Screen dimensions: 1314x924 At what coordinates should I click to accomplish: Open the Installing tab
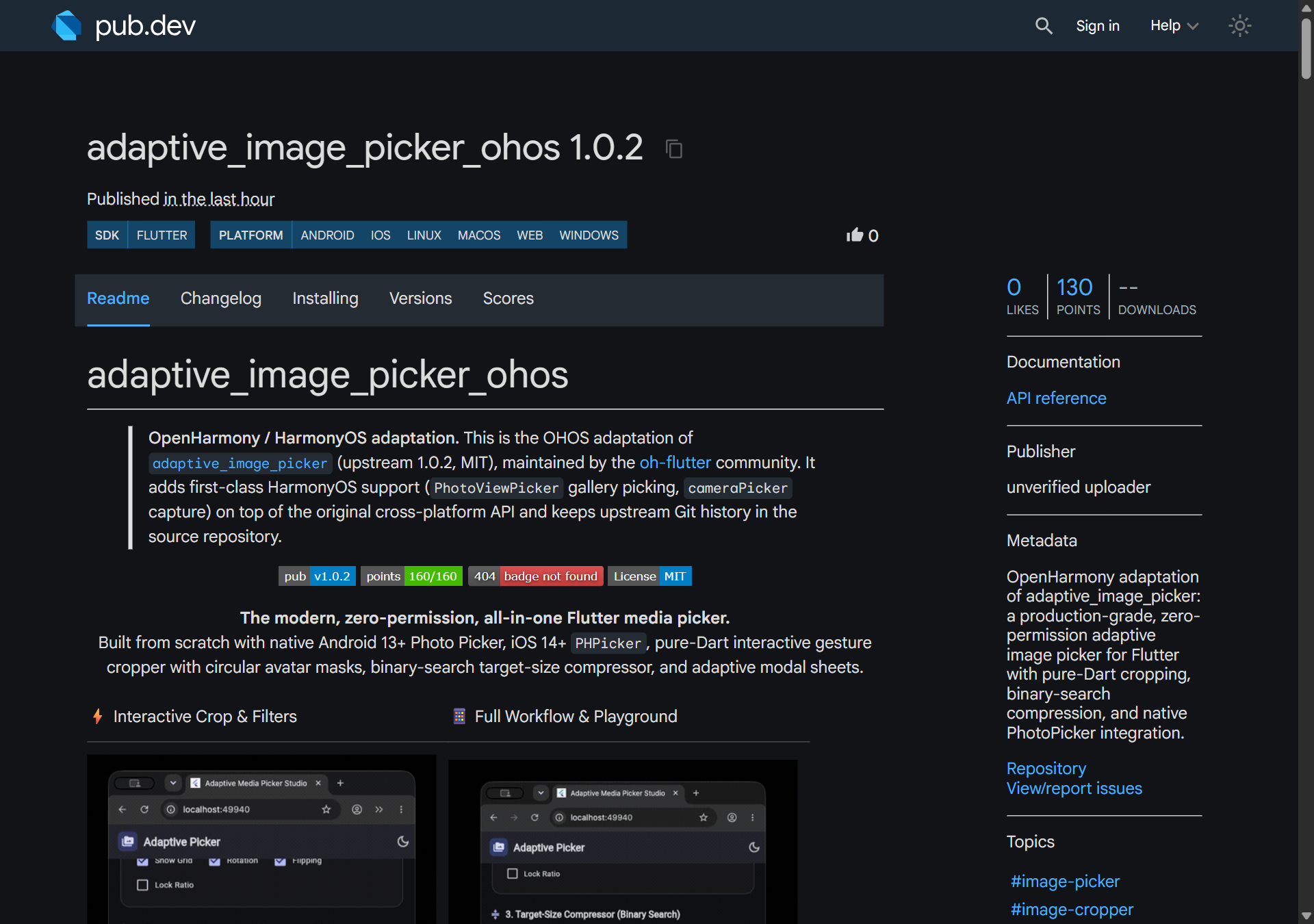[325, 299]
